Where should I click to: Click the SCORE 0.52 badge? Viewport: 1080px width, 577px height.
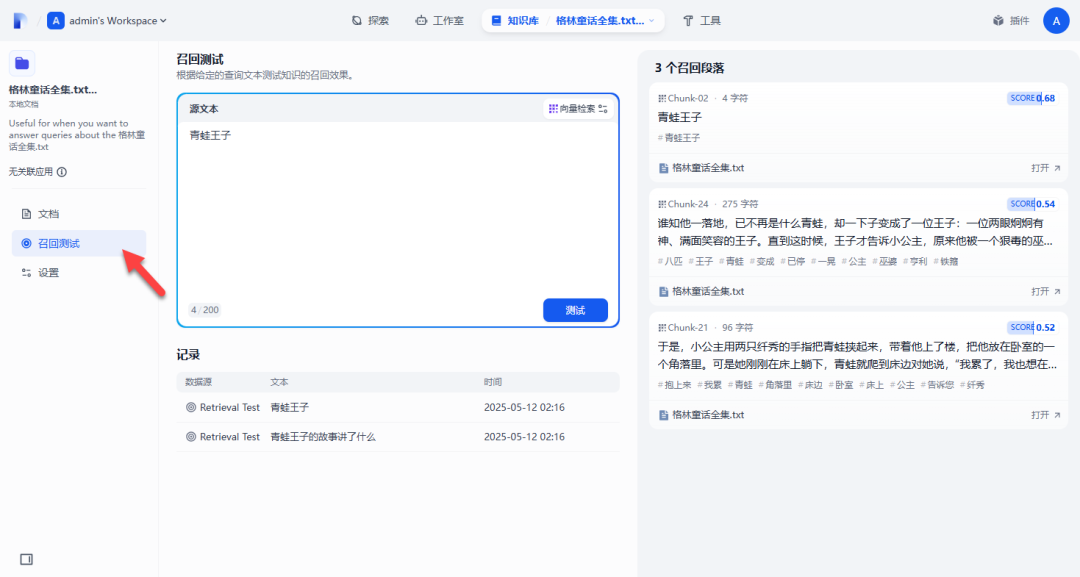[x=1032, y=328]
